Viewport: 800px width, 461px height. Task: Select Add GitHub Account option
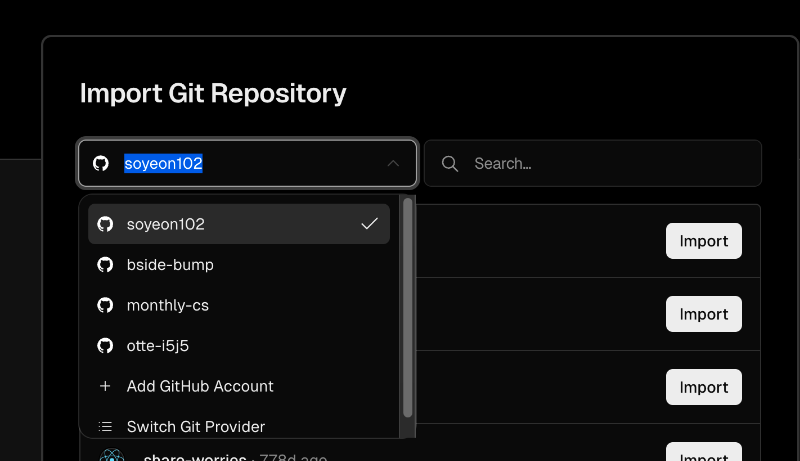(239, 386)
